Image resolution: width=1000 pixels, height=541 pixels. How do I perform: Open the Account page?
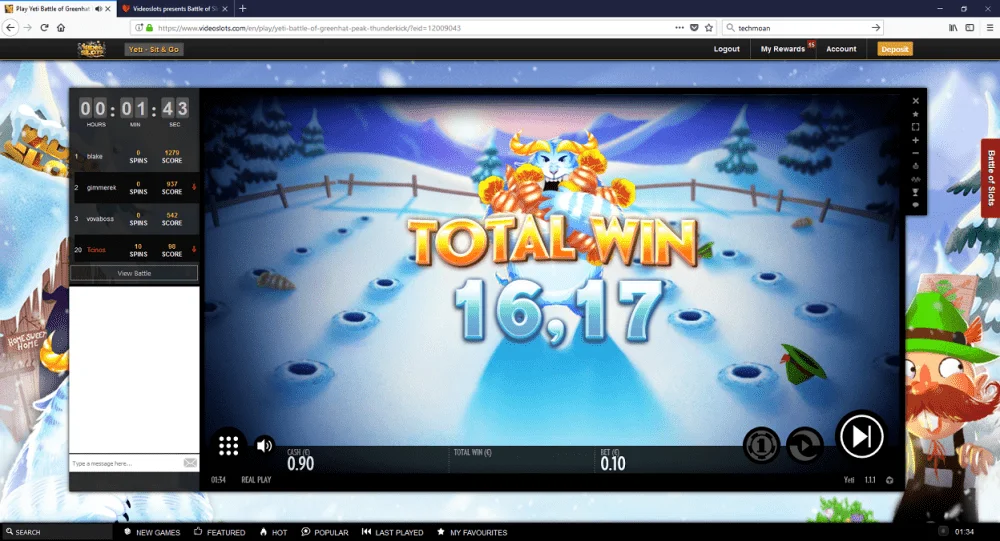click(x=841, y=49)
